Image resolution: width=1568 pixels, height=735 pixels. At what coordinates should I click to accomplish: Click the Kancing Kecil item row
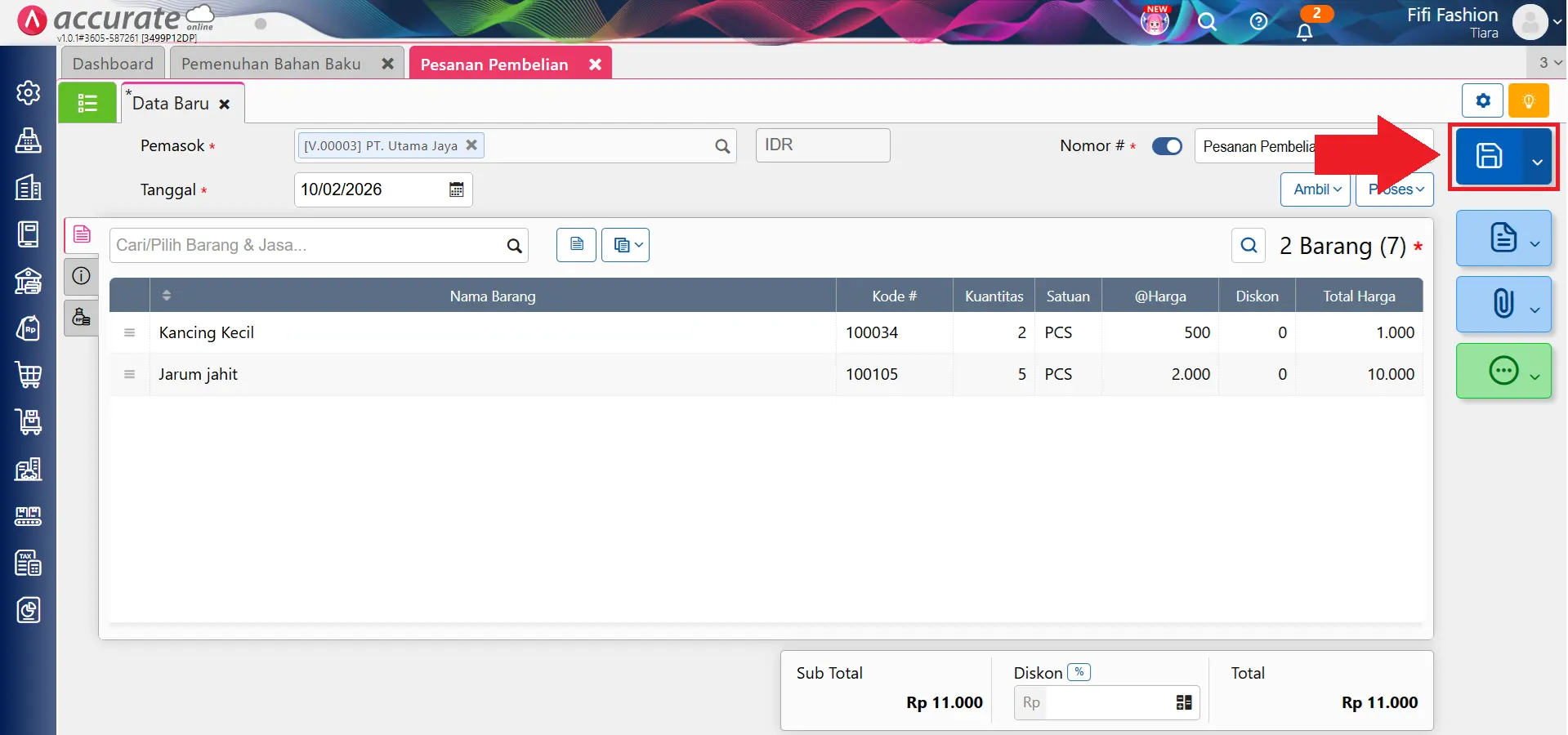490,332
